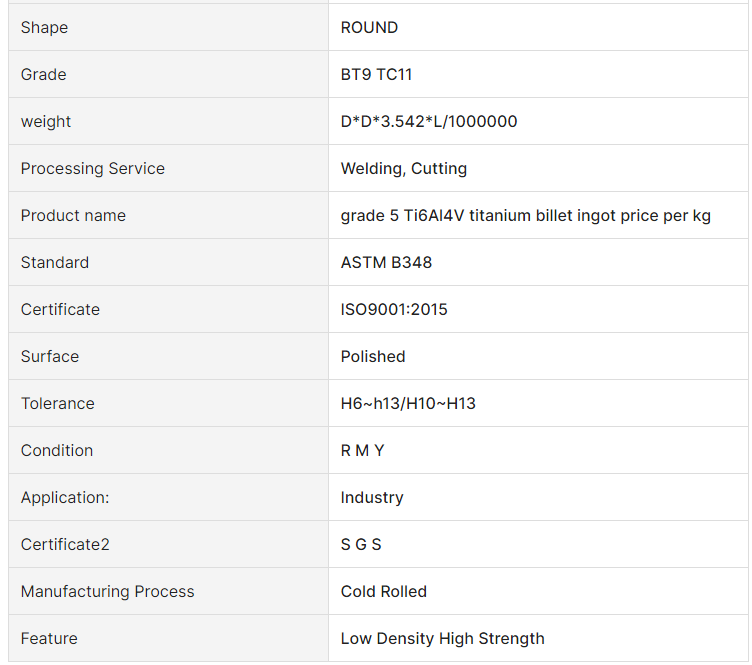
Task: Click the "Standard" row label
Action: (x=54, y=263)
